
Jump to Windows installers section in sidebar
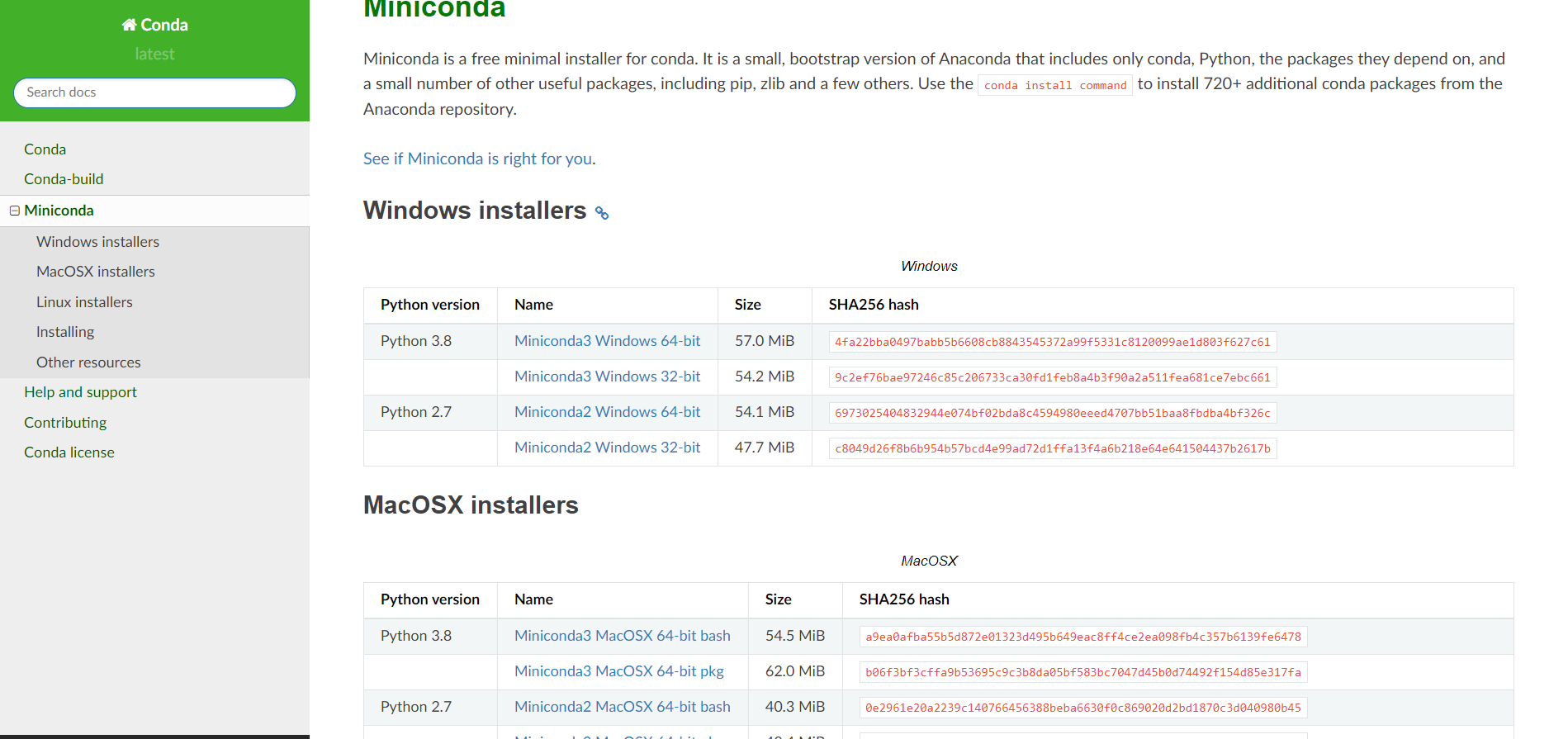tap(97, 242)
